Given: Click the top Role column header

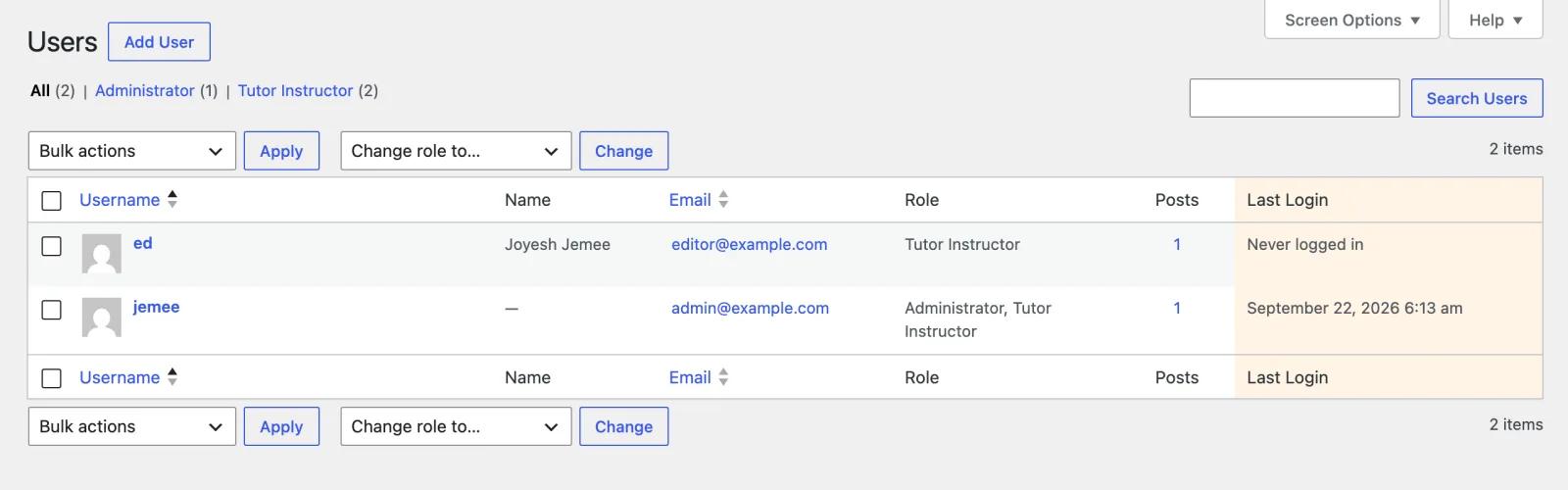Looking at the screenshot, I should point(921,200).
